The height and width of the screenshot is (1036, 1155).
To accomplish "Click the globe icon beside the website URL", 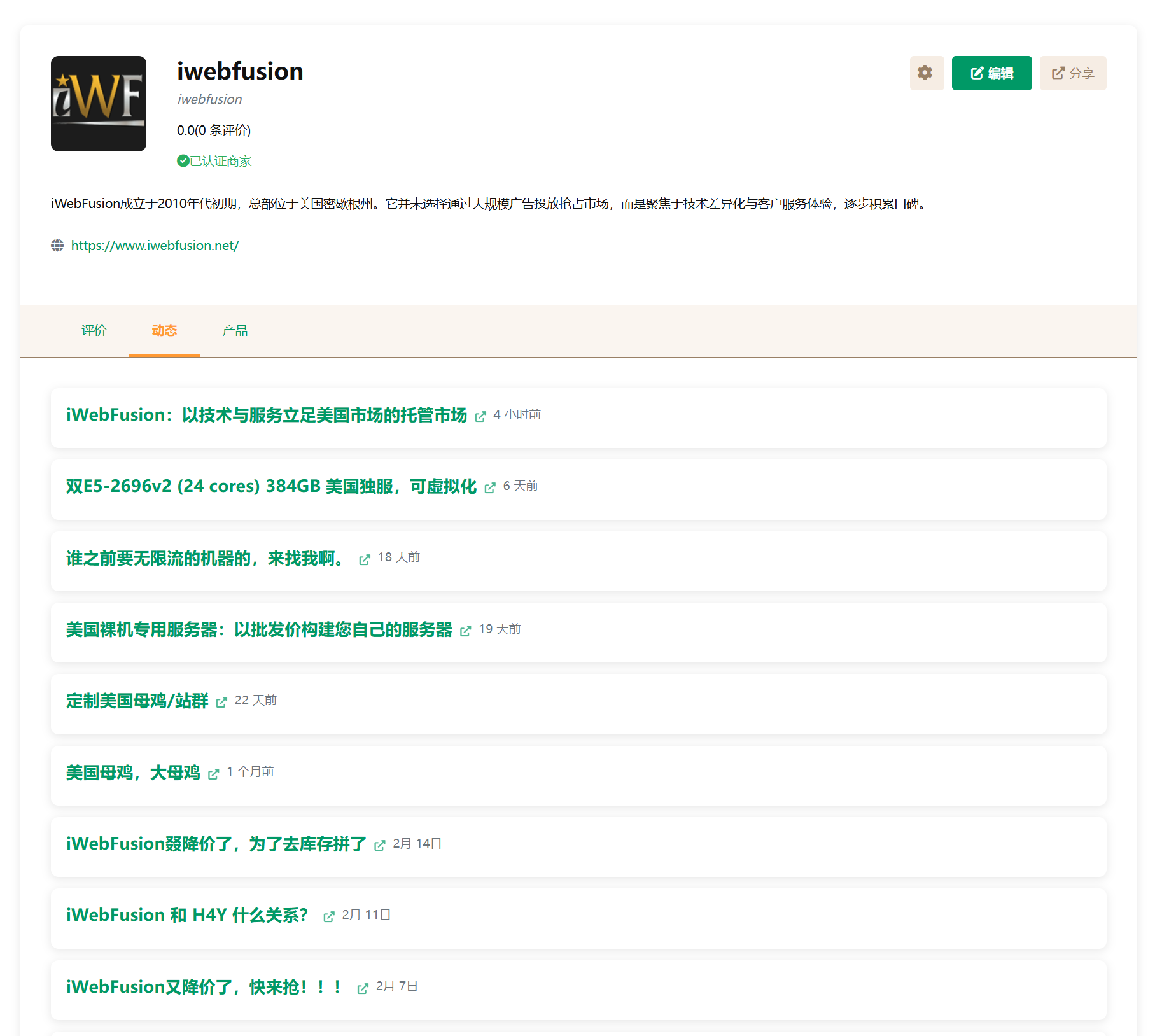I will tap(57, 246).
